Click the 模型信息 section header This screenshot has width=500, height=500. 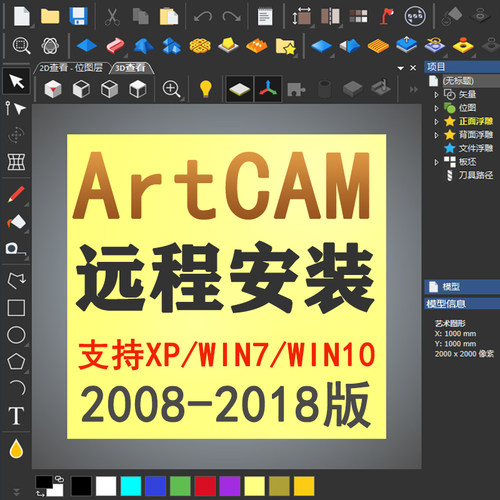(x=462, y=304)
